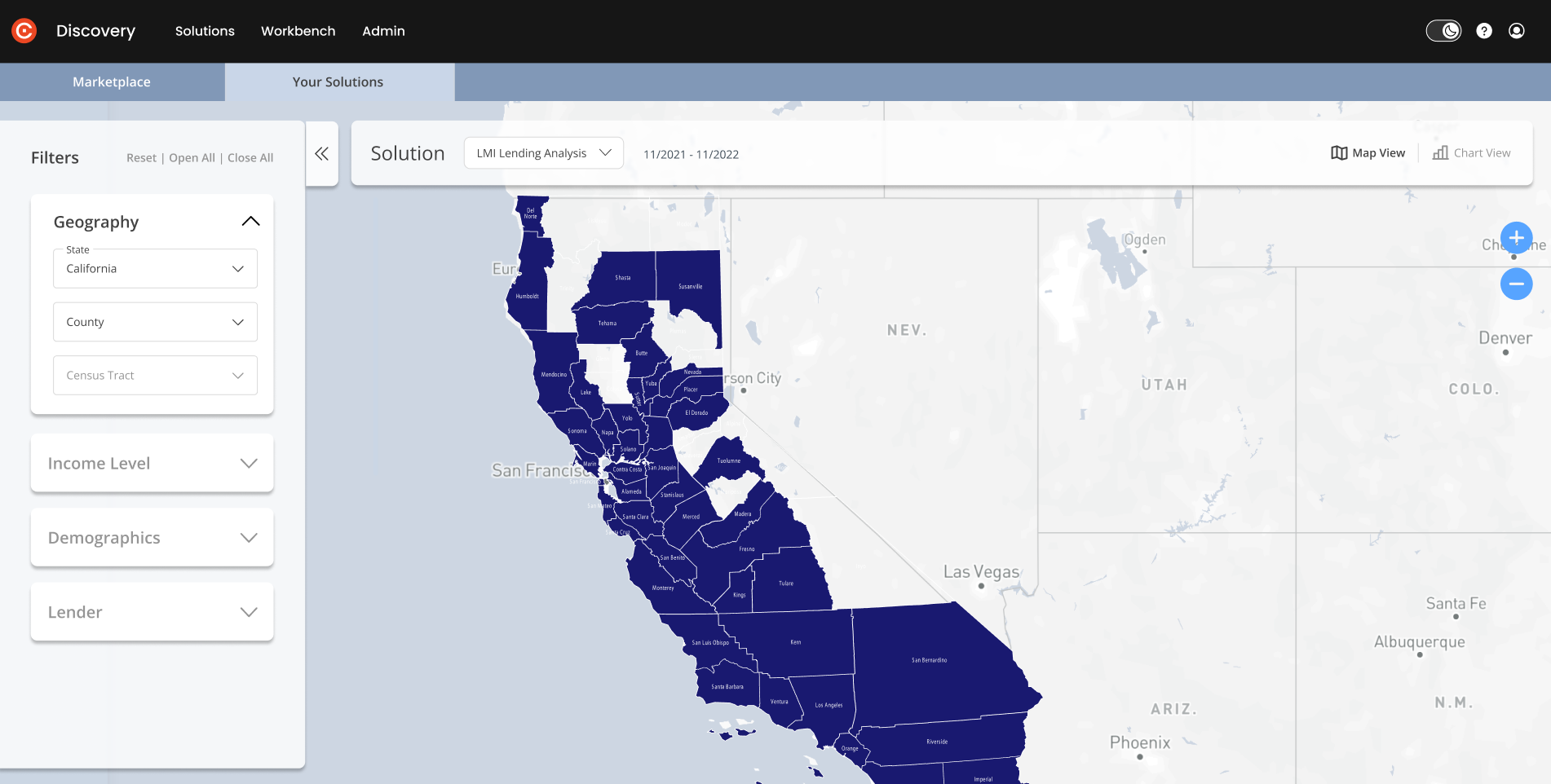The height and width of the screenshot is (784, 1551).
Task: Open the State dropdown showing California
Action: [x=155, y=269]
